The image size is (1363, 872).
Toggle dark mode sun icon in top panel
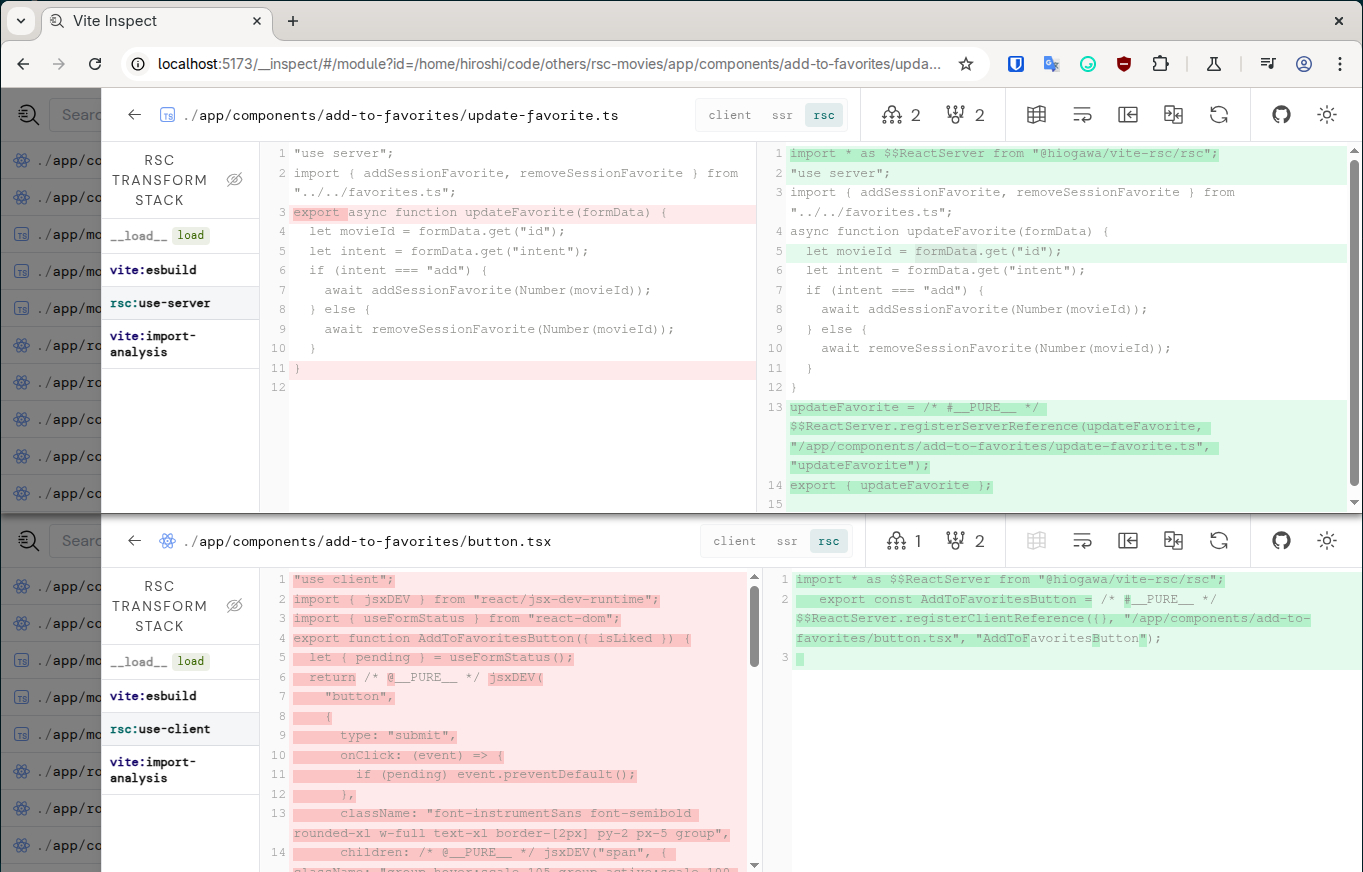(x=1327, y=115)
